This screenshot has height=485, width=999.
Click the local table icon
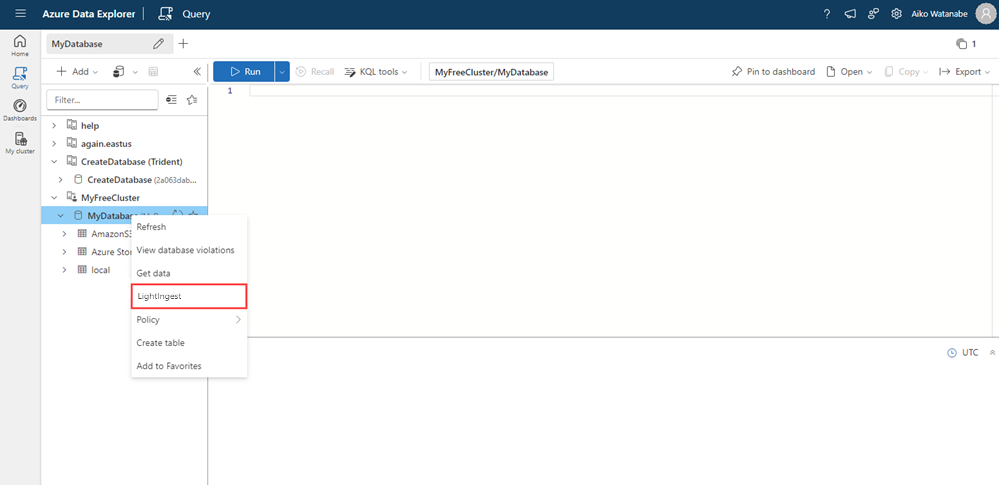(82, 270)
